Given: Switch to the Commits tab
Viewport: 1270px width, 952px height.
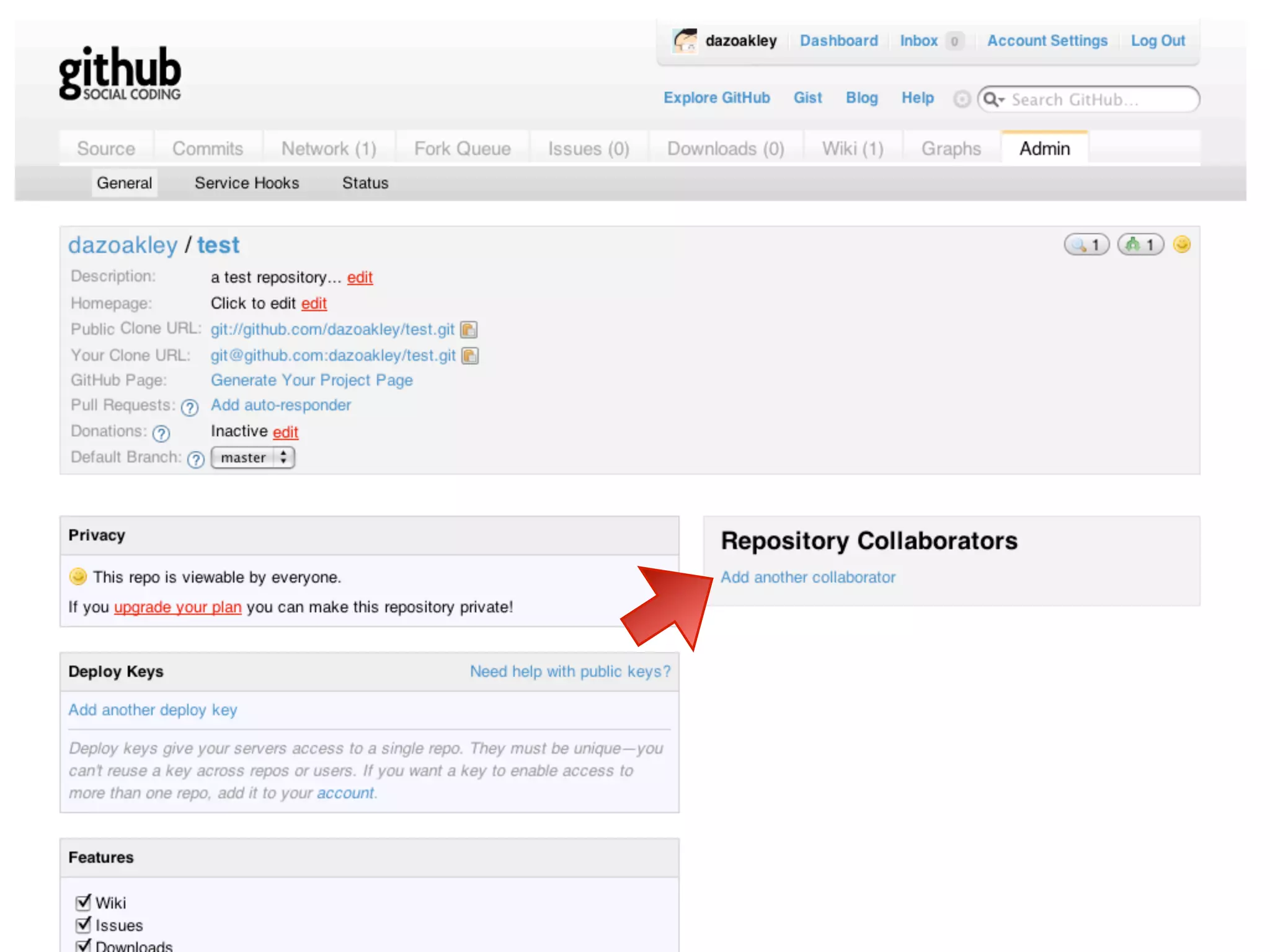Looking at the screenshot, I should point(207,149).
